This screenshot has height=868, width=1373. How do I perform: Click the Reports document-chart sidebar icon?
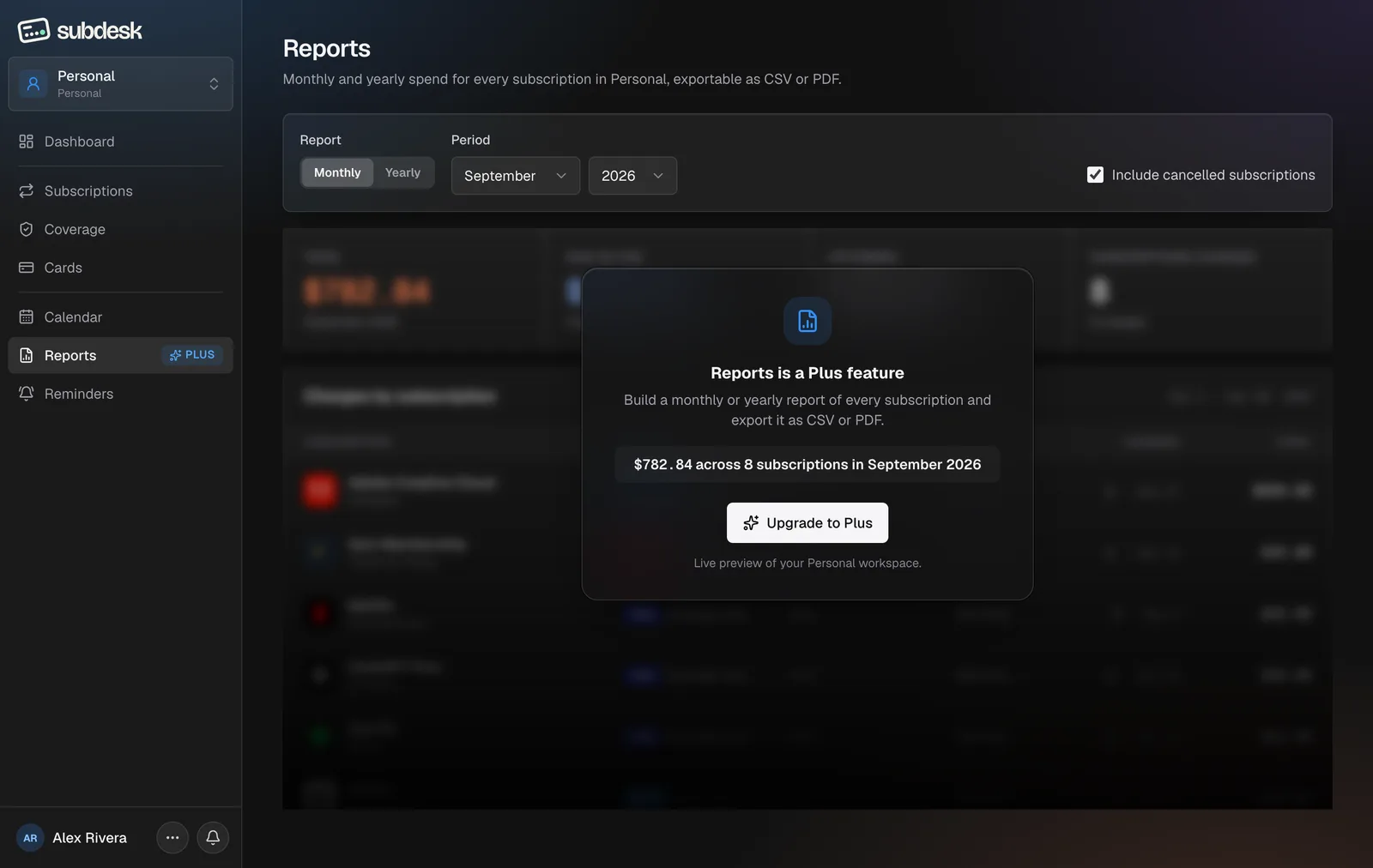tap(27, 355)
